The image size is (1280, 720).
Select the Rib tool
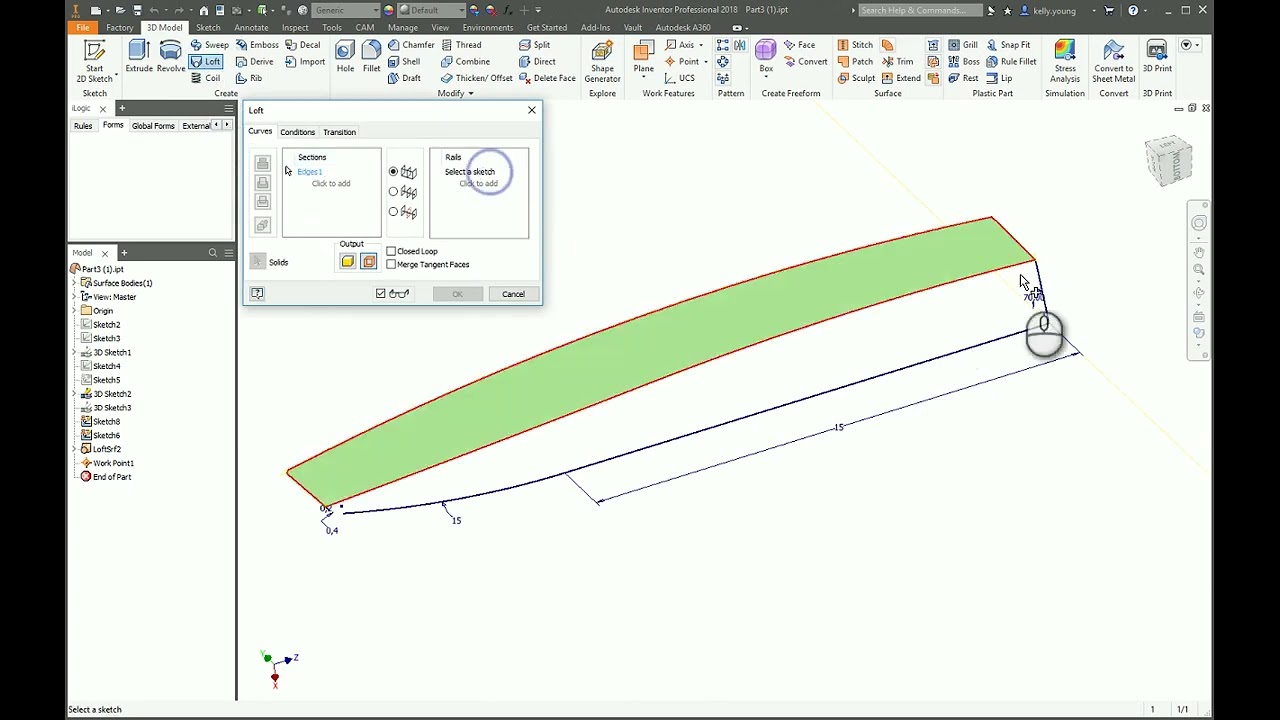[x=249, y=78]
